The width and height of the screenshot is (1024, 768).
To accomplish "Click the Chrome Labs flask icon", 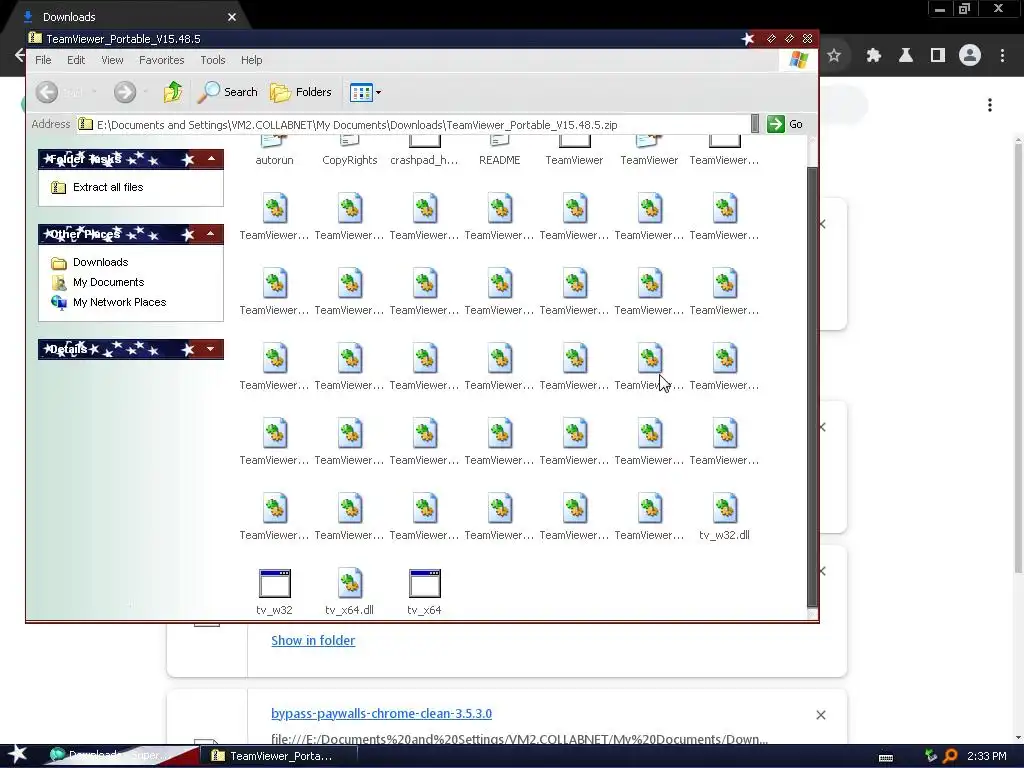I will 906,56.
